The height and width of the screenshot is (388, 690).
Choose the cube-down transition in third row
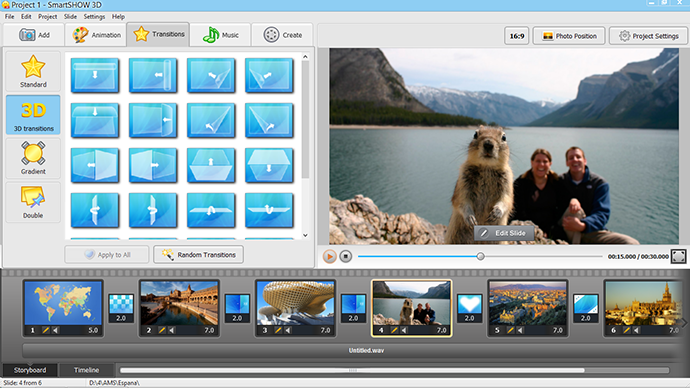tap(269, 165)
